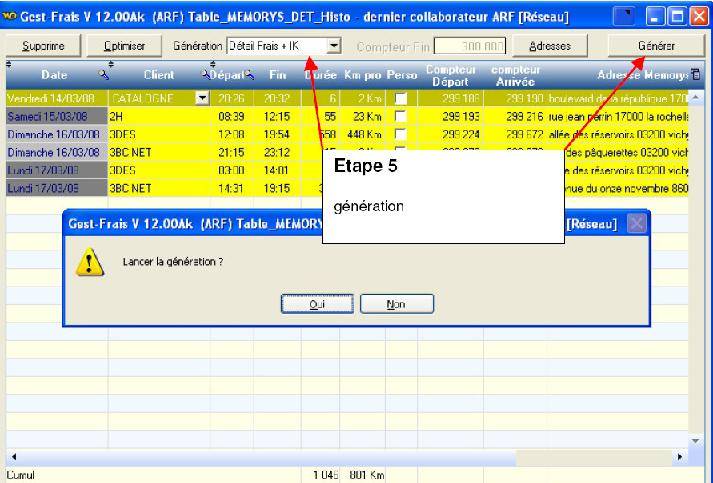Image resolution: width=713 pixels, height=483 pixels.
Task: Open the Génération dropdown showing Détail Frais + IK
Action: pos(334,46)
